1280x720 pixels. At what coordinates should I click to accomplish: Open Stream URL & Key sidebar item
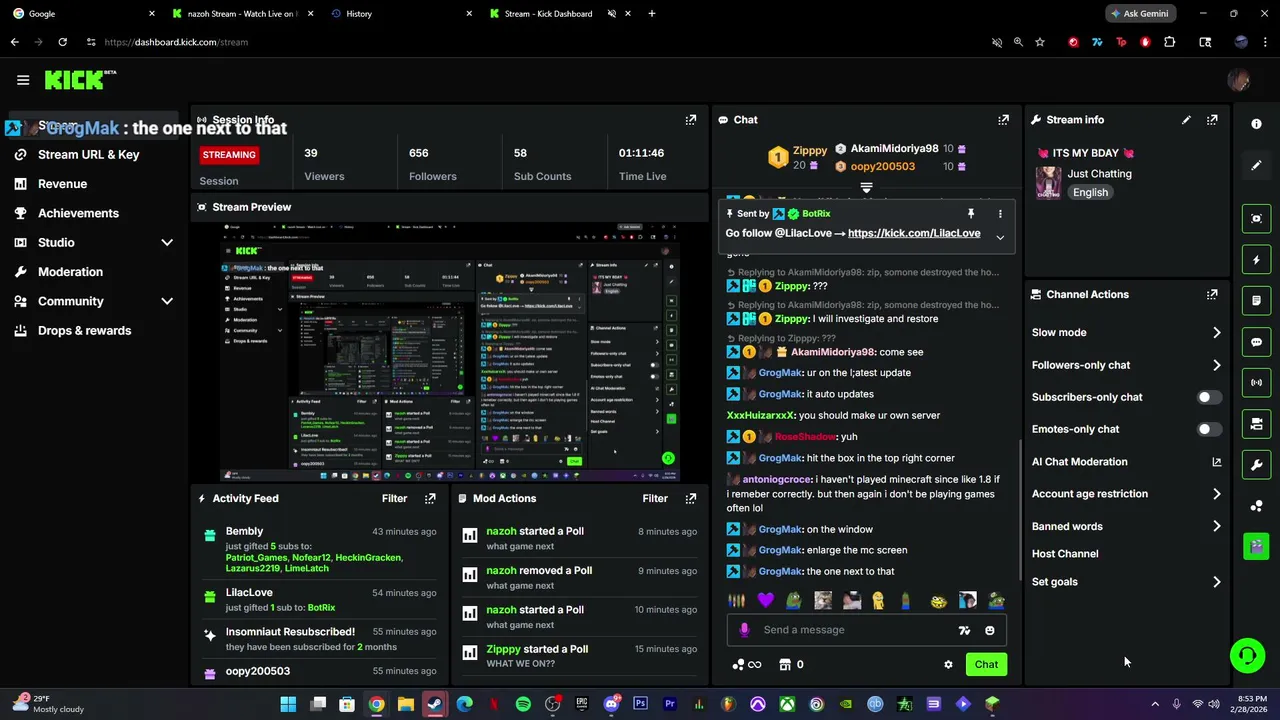pos(88,155)
